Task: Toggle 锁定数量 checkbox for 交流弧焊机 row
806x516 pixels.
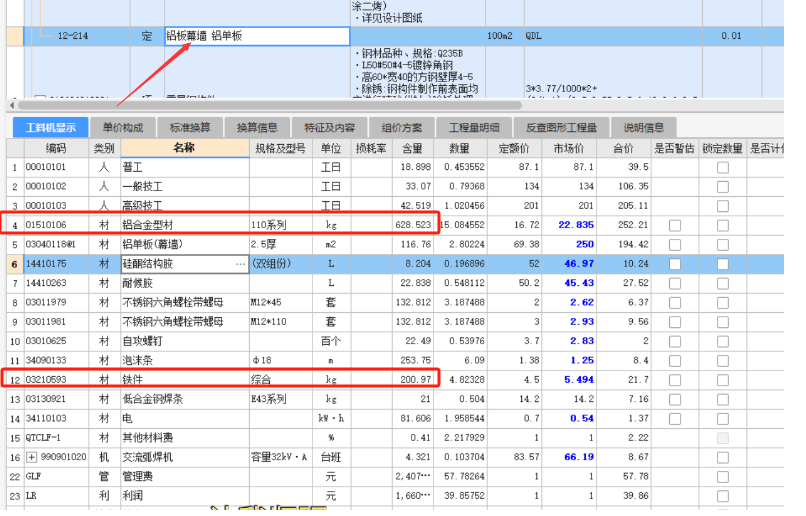Action: click(723, 457)
